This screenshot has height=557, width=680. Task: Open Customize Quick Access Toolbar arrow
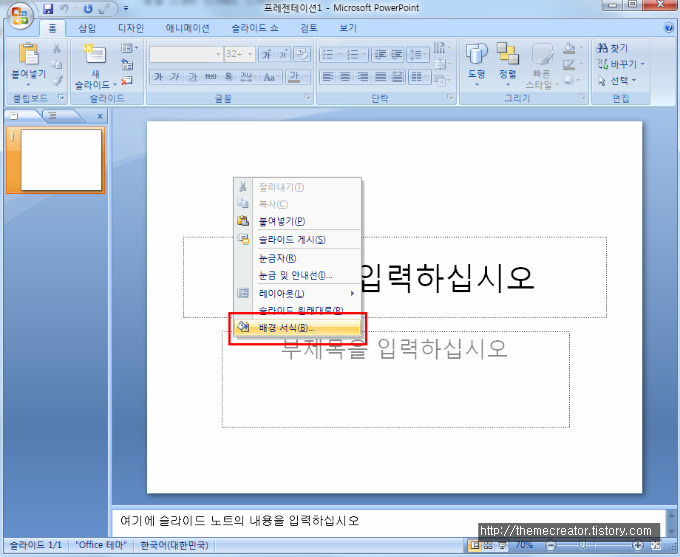(x=126, y=9)
